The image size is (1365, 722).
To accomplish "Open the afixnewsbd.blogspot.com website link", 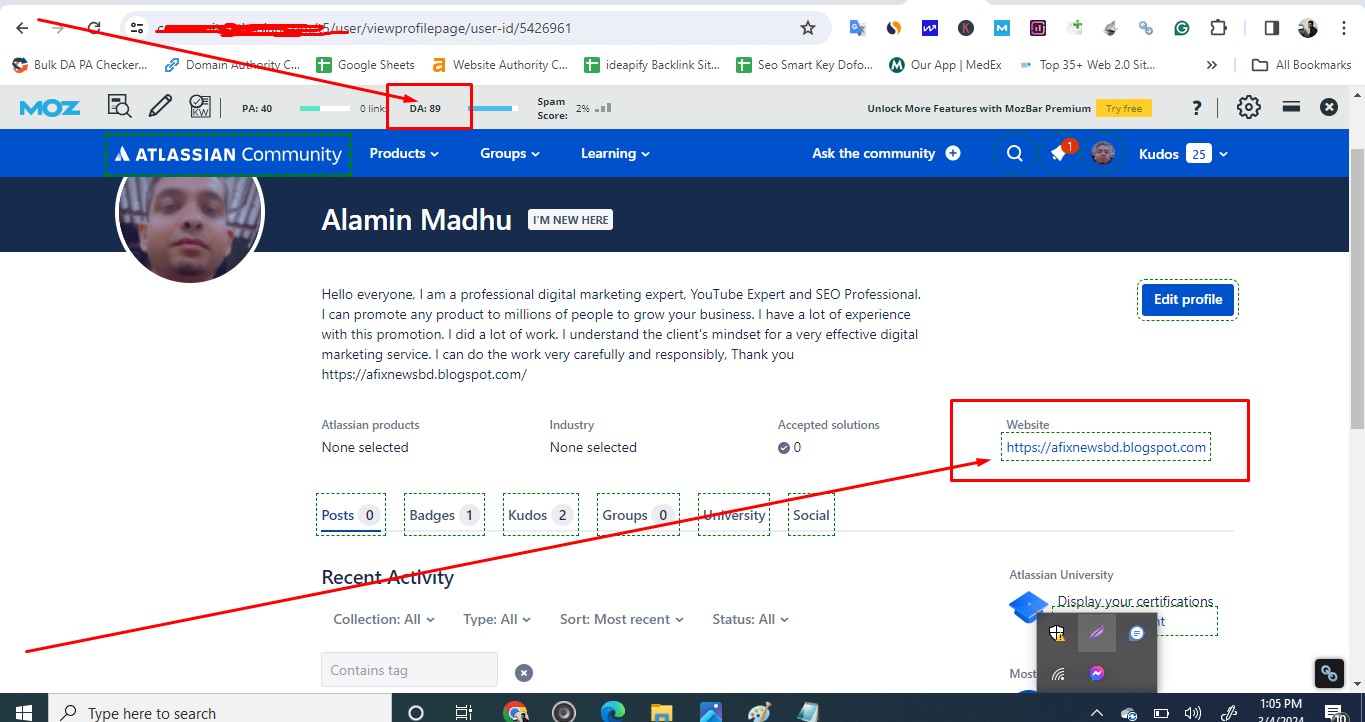I will pyautogui.click(x=1105, y=447).
